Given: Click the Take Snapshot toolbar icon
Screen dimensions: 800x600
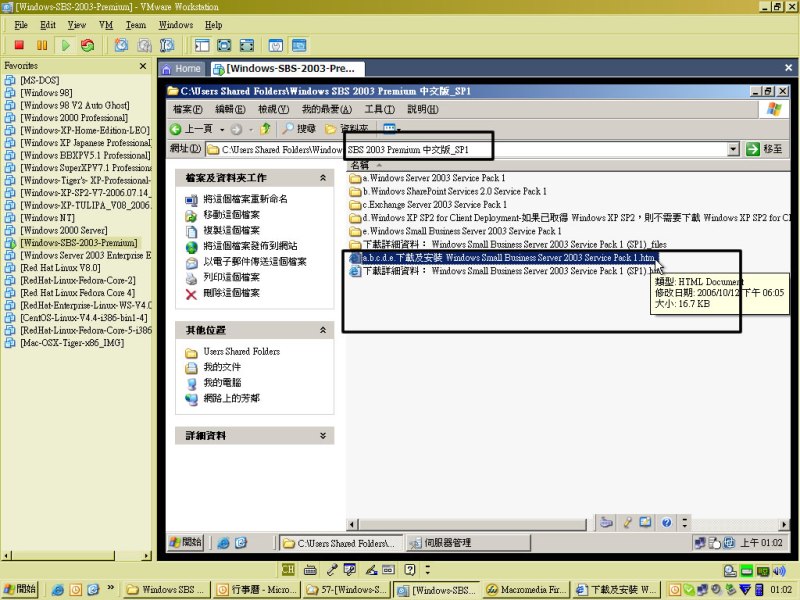Looking at the screenshot, I should [x=121, y=45].
